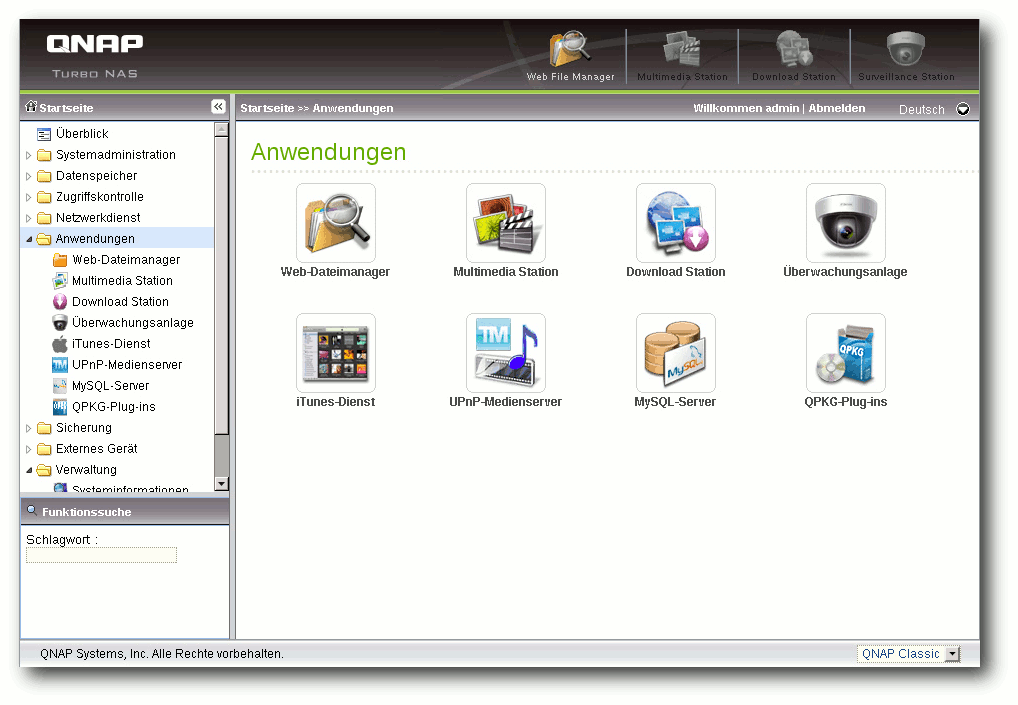Click Anwendungen in the breadcrumb
Image resolution: width=1018 pixels, height=705 pixels.
click(x=353, y=108)
